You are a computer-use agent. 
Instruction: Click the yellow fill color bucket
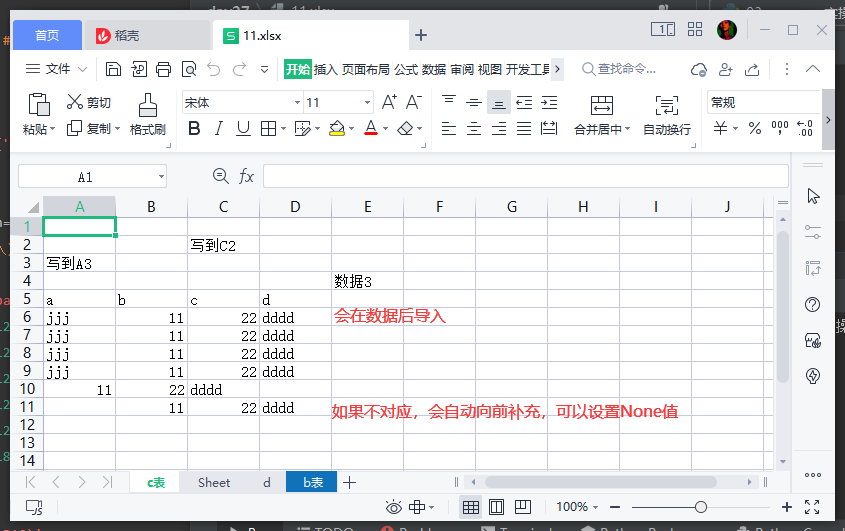337,128
